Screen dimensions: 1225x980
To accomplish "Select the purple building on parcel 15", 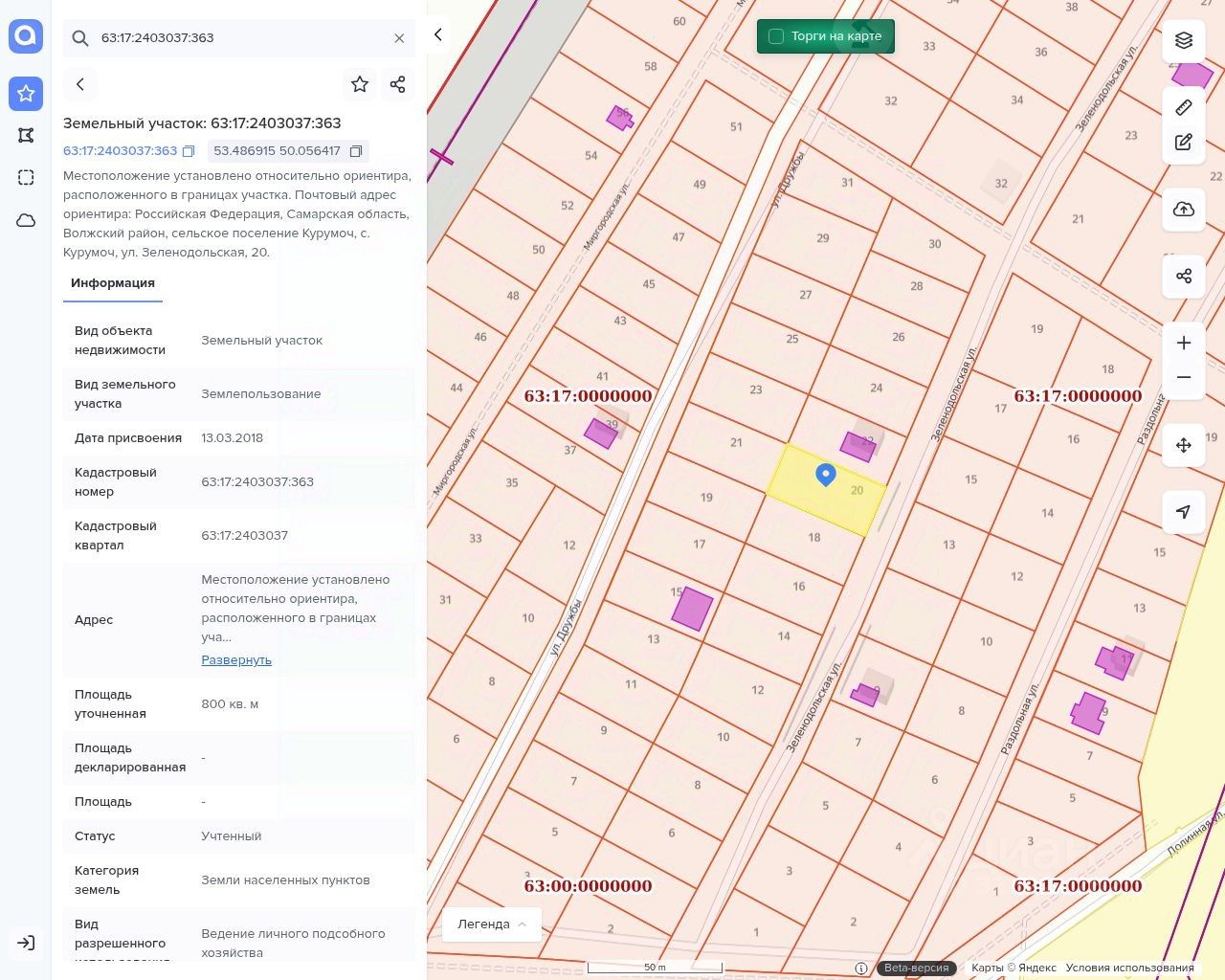I will (692, 609).
